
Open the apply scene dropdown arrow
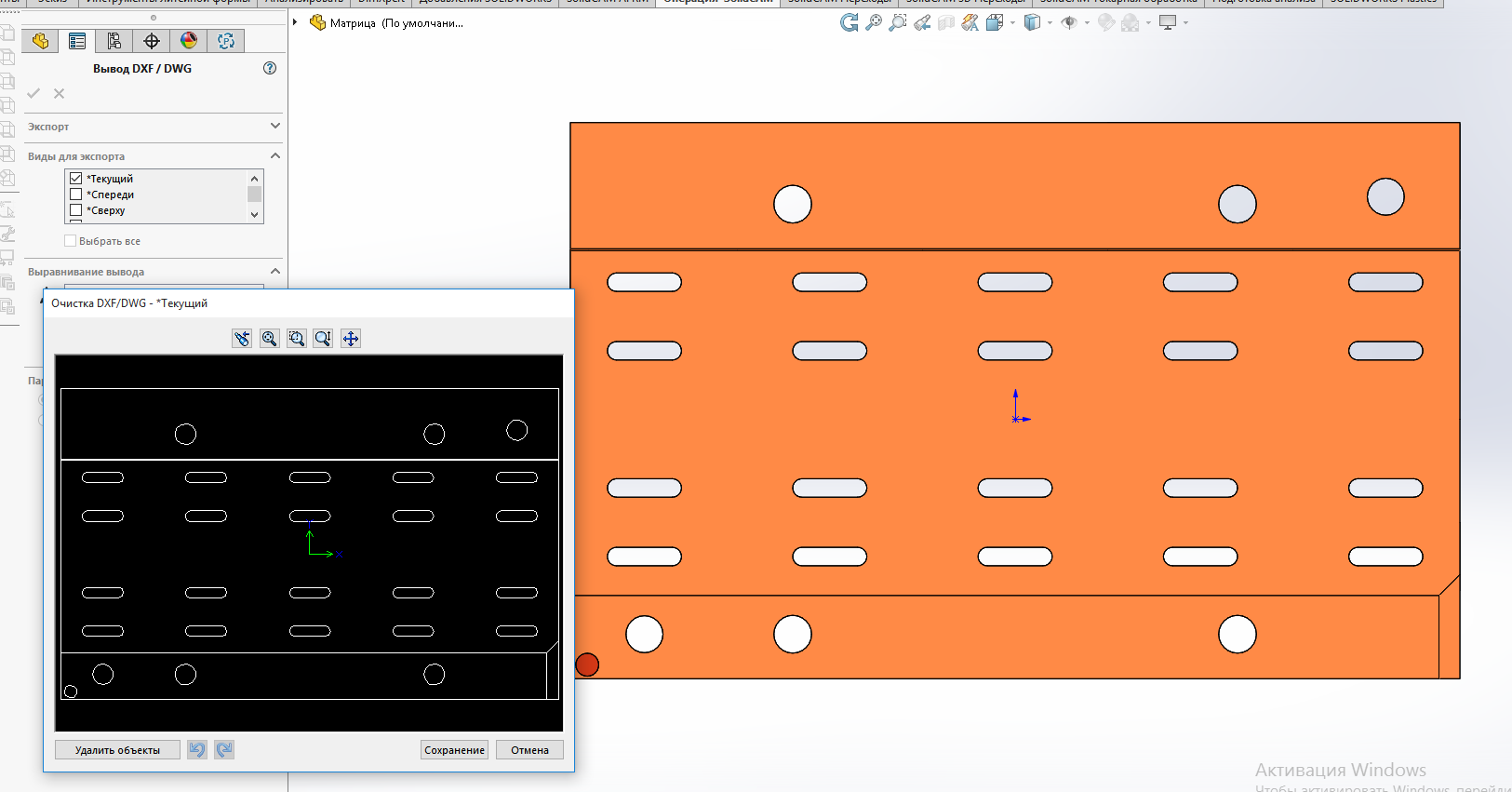[1148, 23]
